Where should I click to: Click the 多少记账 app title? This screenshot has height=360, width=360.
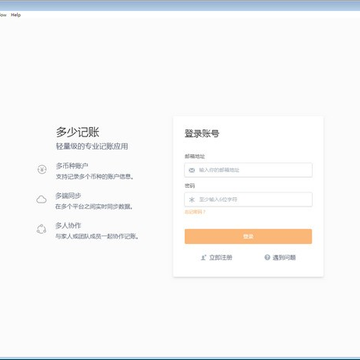click(x=77, y=132)
